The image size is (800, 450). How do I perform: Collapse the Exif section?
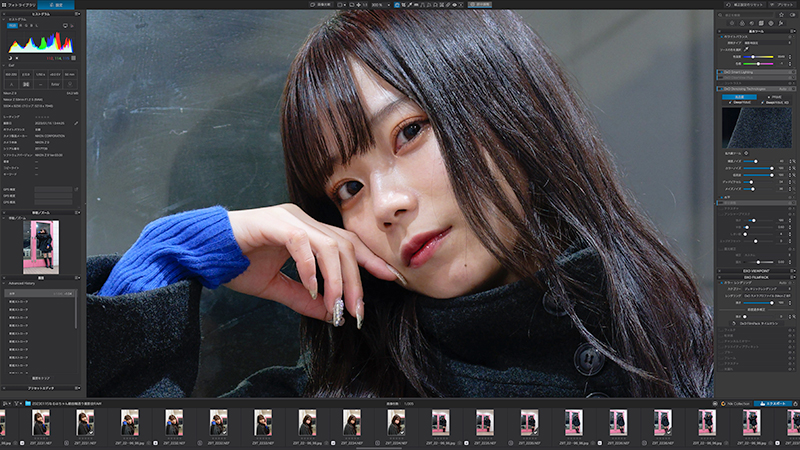(4, 65)
